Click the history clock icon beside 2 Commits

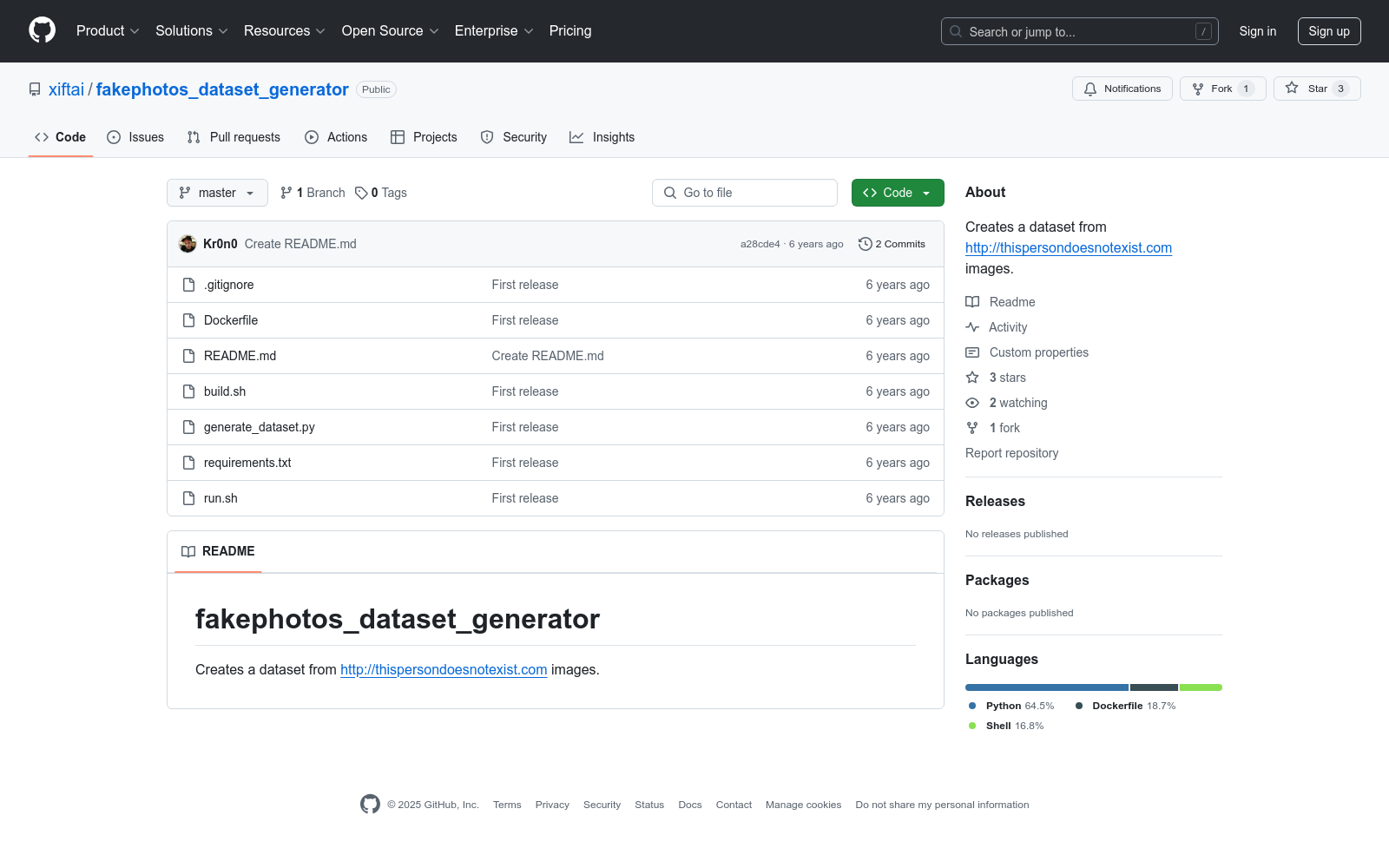coord(865,244)
